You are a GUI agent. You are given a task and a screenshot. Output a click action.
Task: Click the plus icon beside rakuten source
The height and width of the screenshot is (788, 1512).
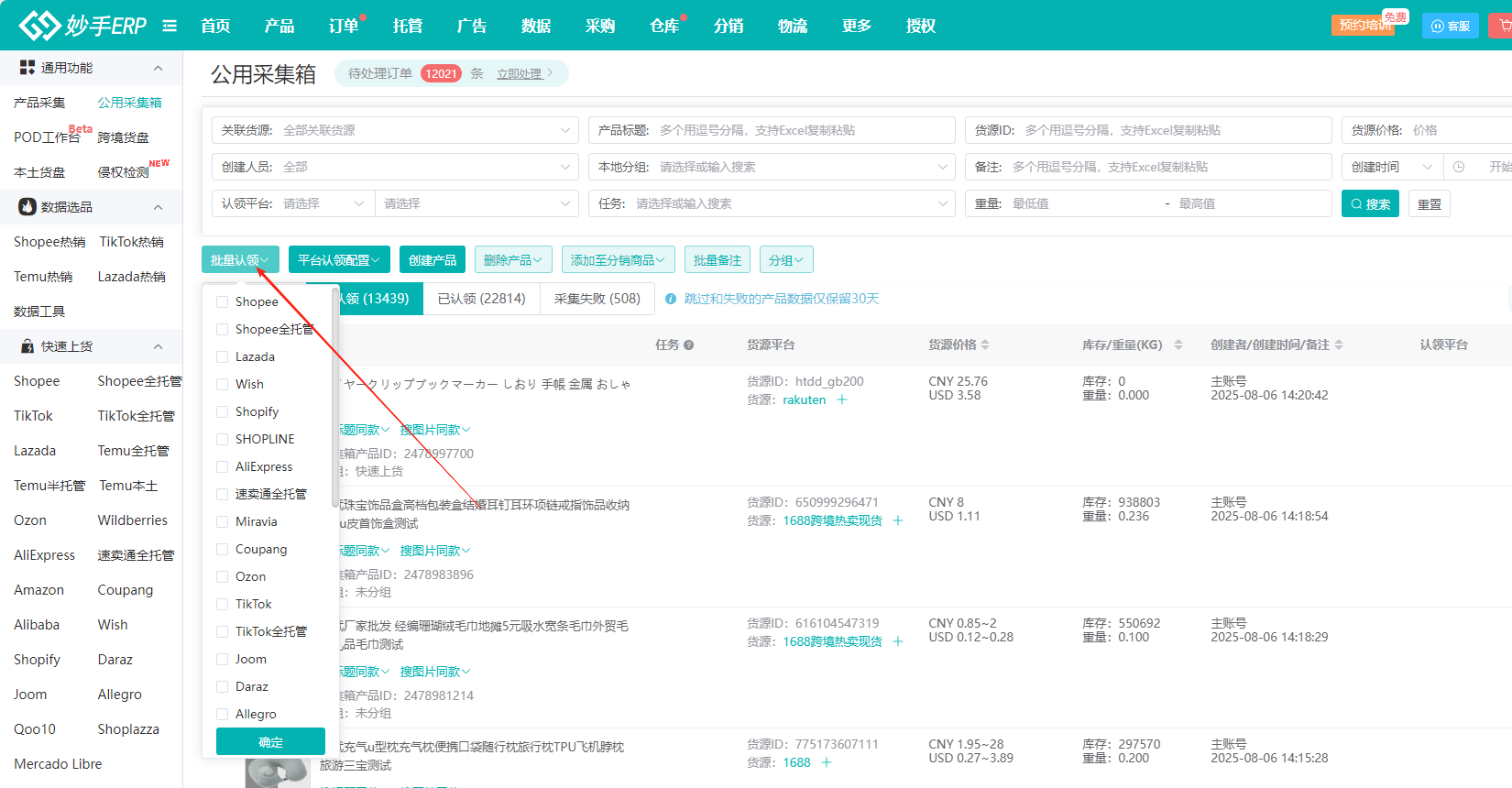(x=841, y=399)
